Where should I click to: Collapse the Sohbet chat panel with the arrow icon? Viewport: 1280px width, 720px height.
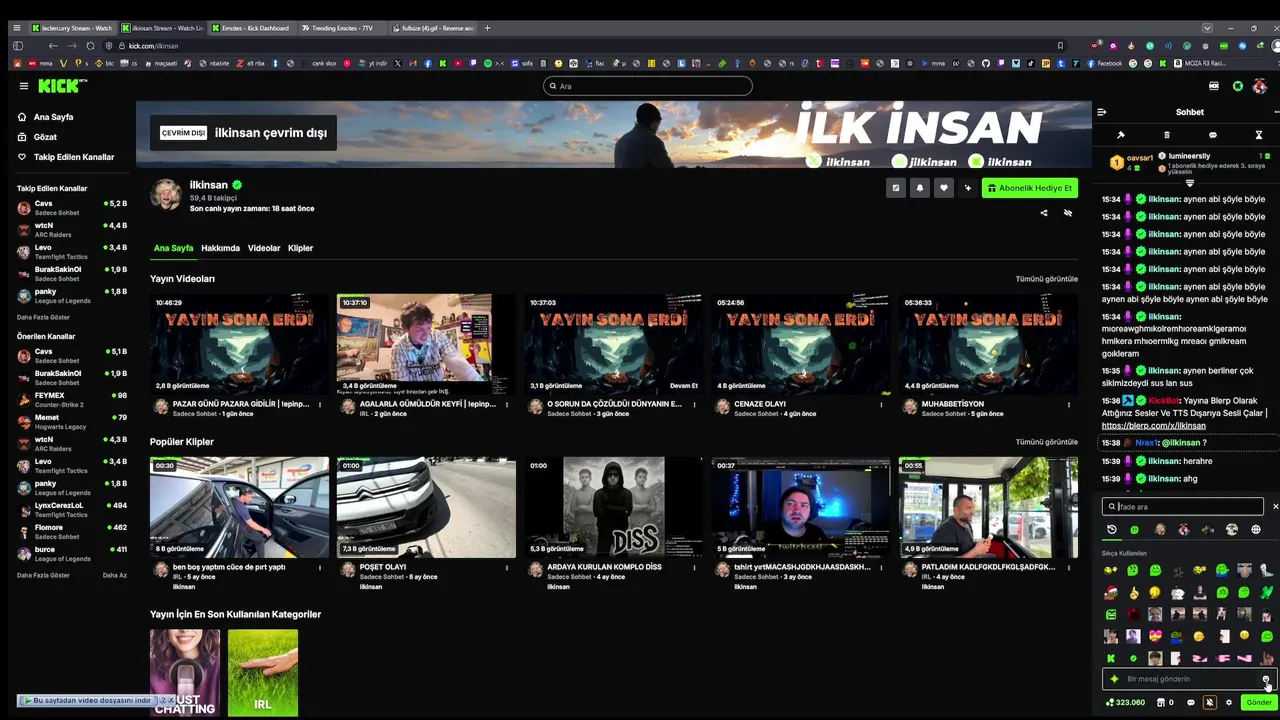(x=1101, y=112)
